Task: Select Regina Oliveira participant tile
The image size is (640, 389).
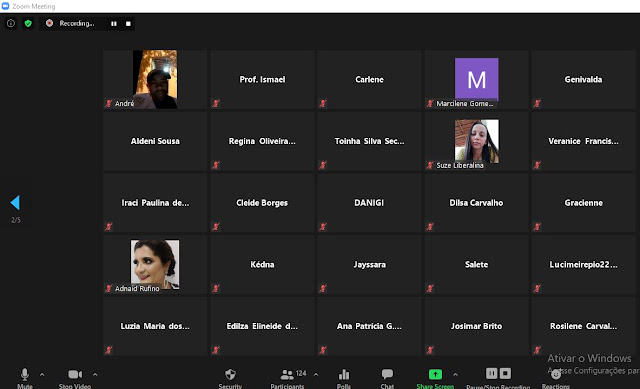Action: click(x=262, y=141)
